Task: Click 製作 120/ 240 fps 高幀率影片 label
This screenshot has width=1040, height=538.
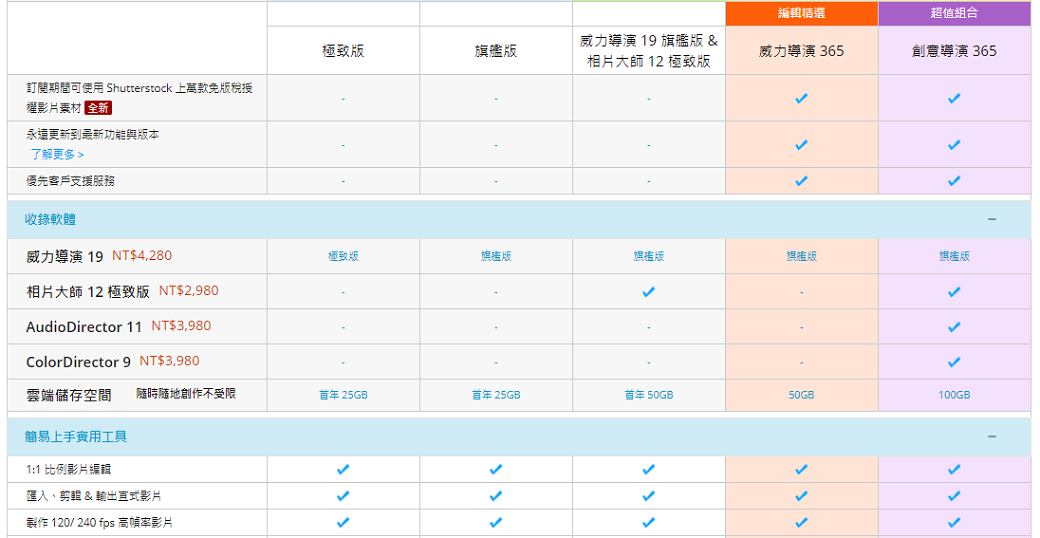Action: (x=99, y=523)
